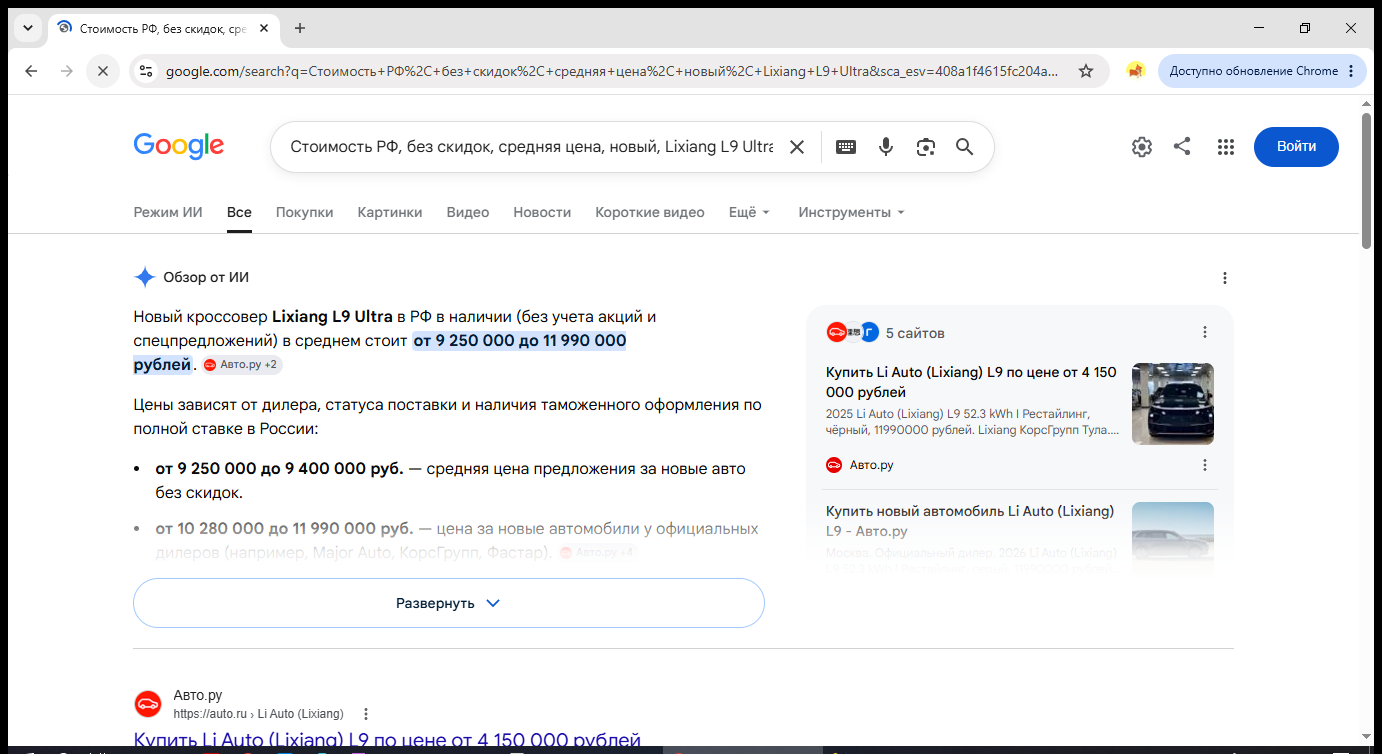1382x754 pixels.
Task: Maximize or restore the Chrome window
Action: (1305, 28)
